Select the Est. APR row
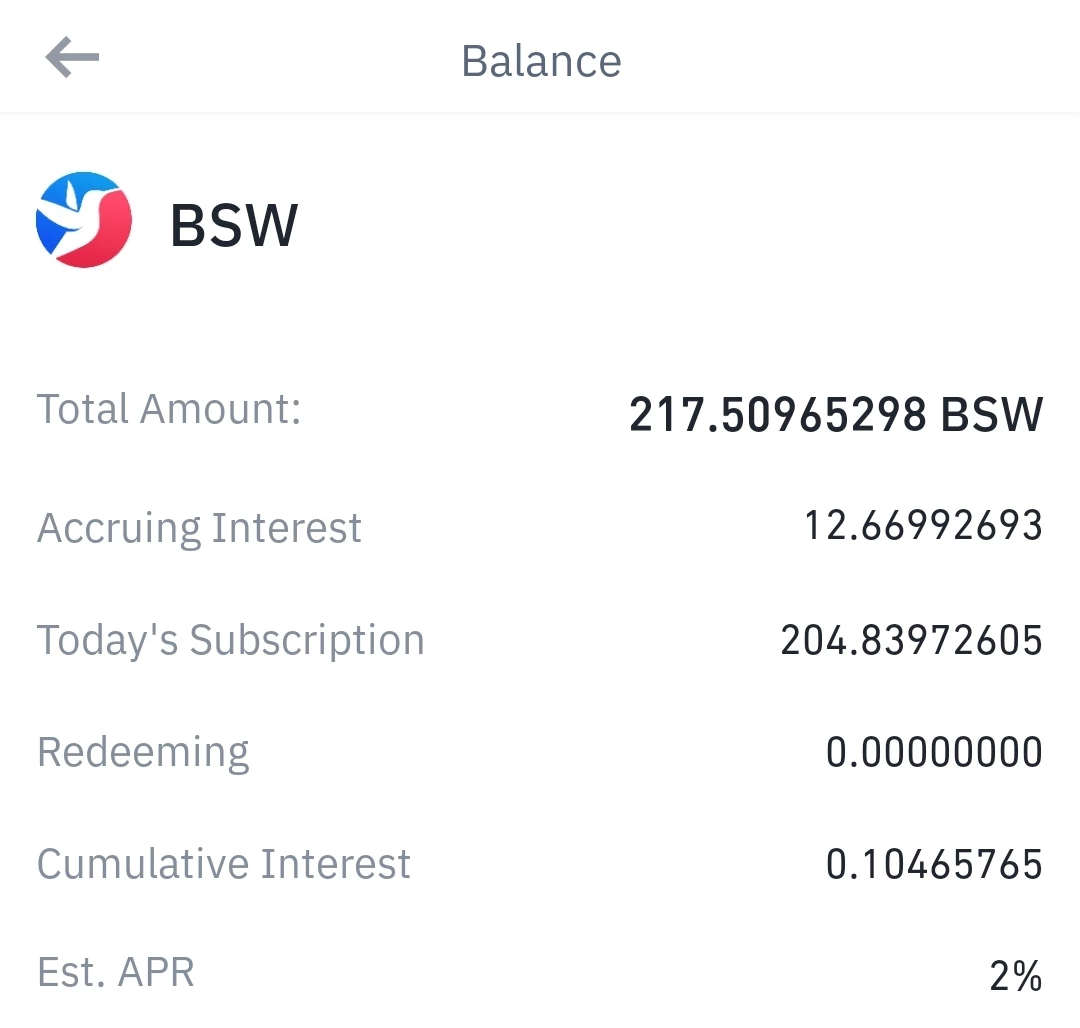 [540, 974]
